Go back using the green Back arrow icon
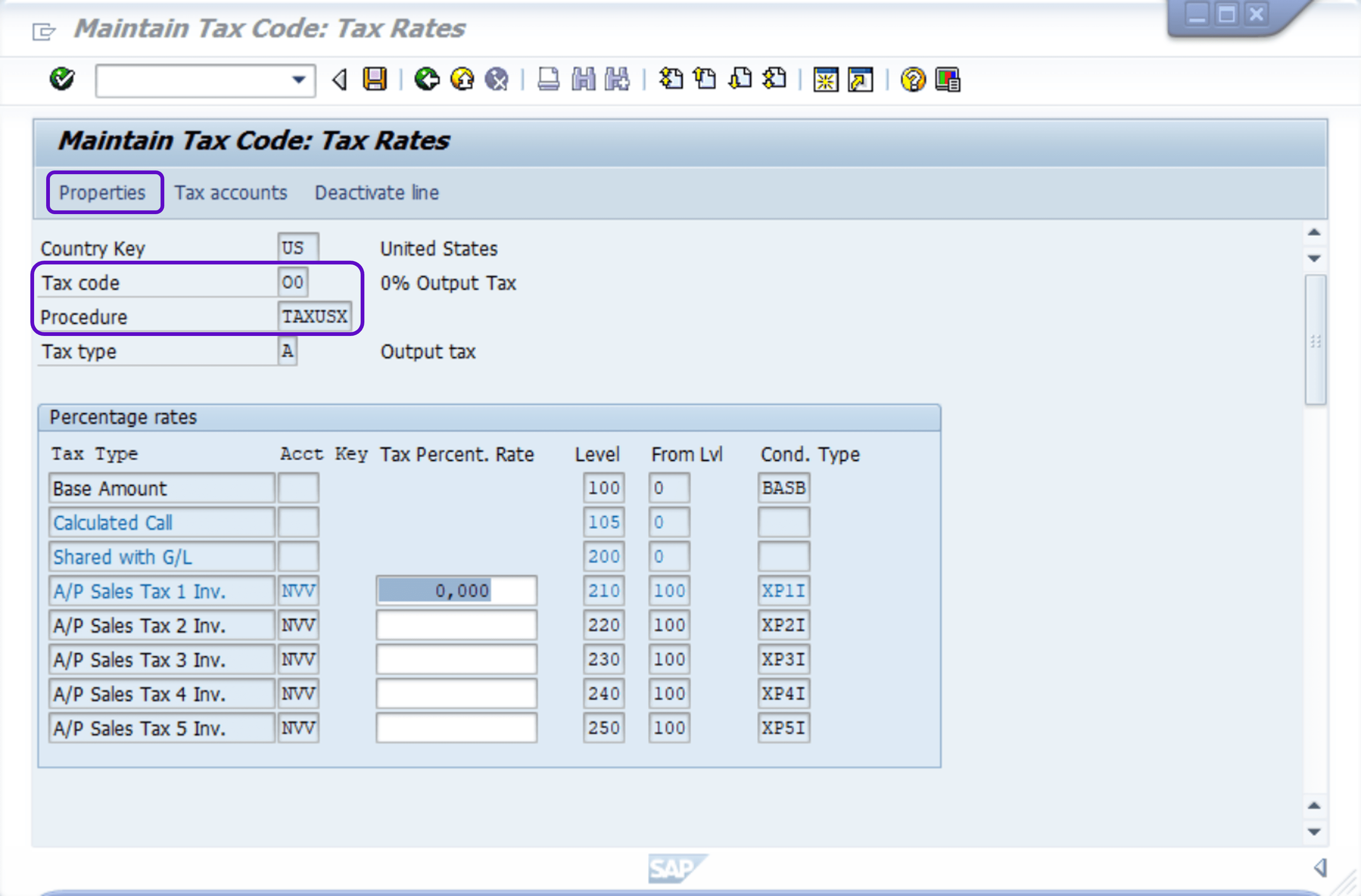Viewport: 1361px width, 896px height. 427,80
